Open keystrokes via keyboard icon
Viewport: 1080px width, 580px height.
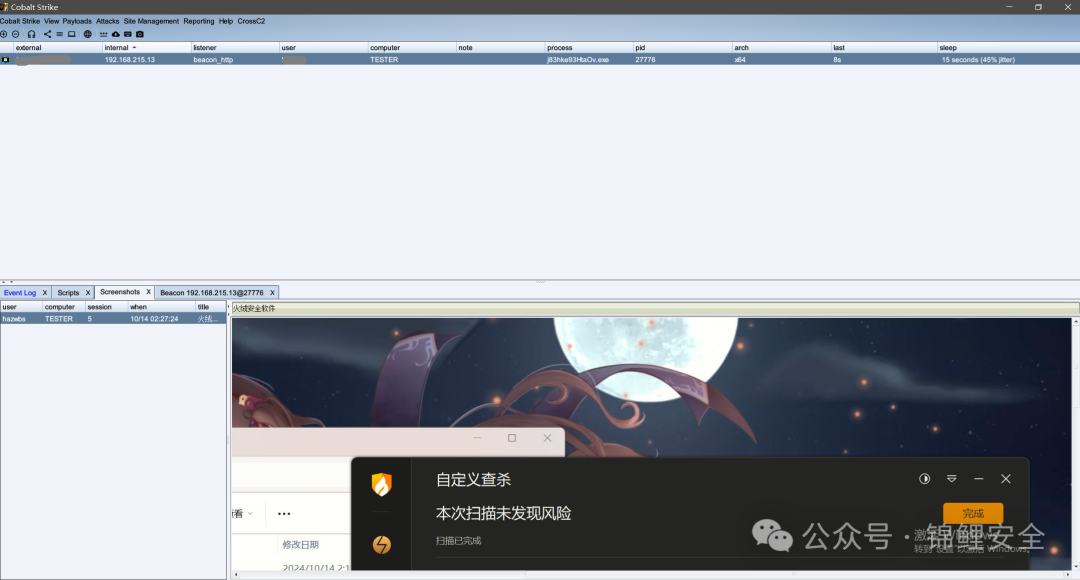pyautogui.click(x=127, y=34)
